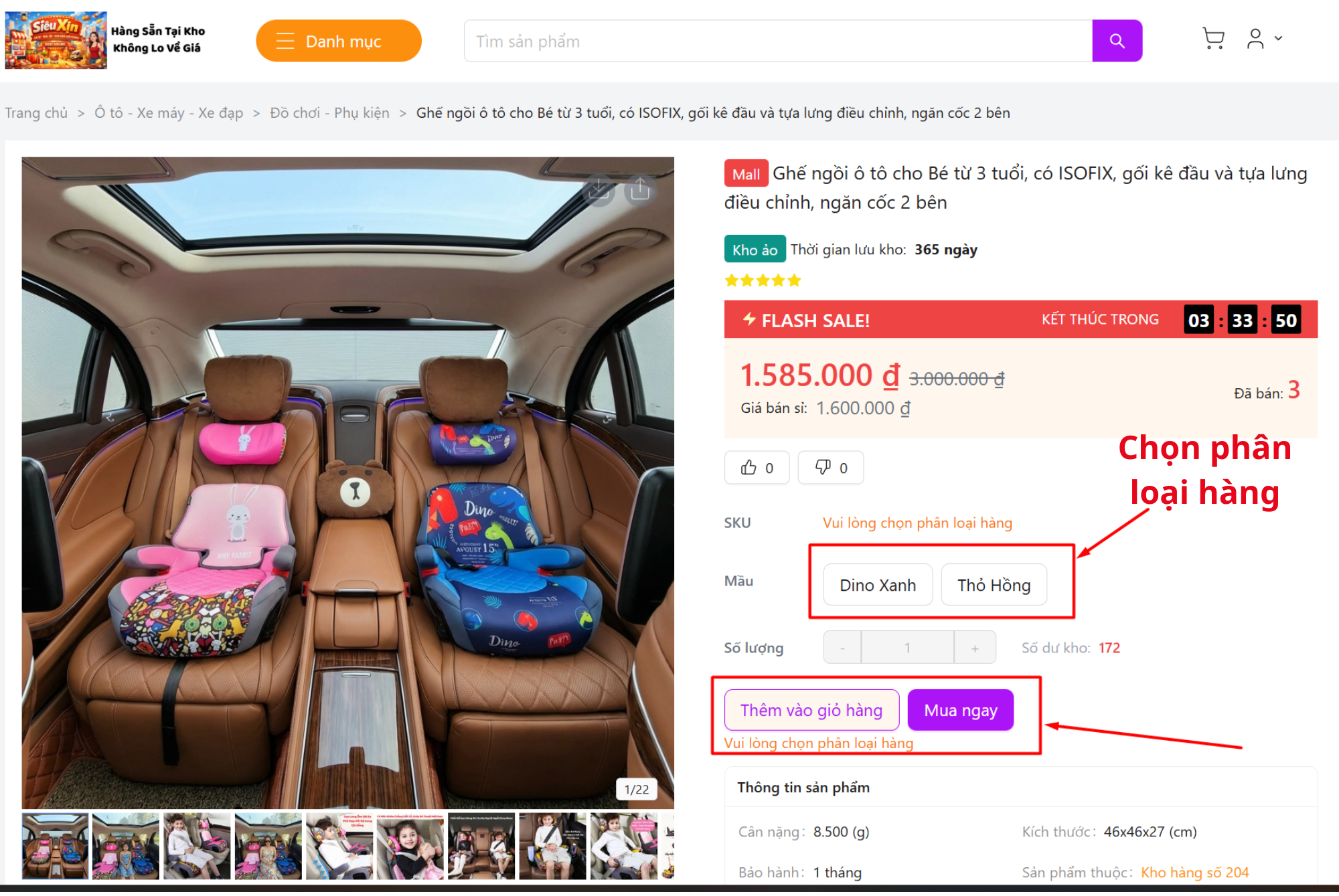1339x896 pixels.
Task: Go to Trang chủ breadcrumb
Action: [36, 113]
